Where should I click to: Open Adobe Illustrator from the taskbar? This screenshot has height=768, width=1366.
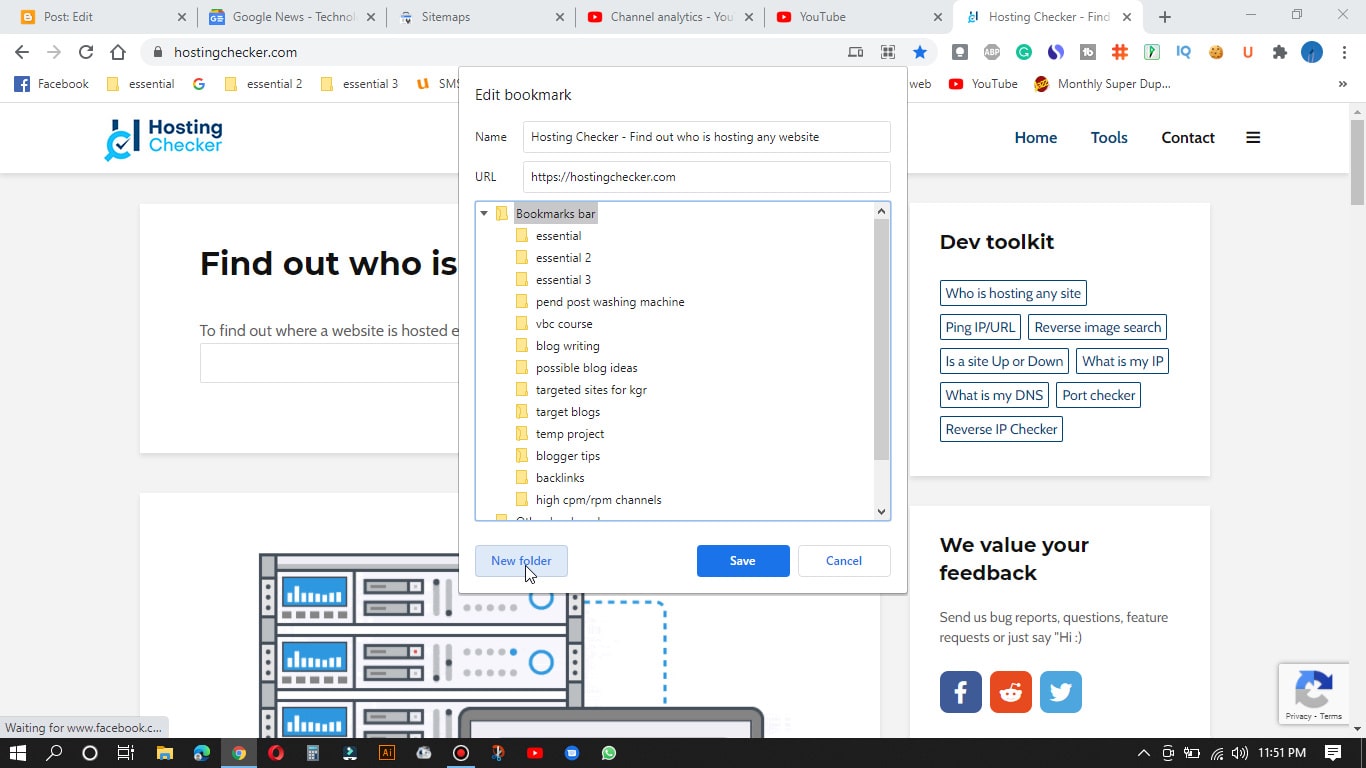[x=387, y=753]
